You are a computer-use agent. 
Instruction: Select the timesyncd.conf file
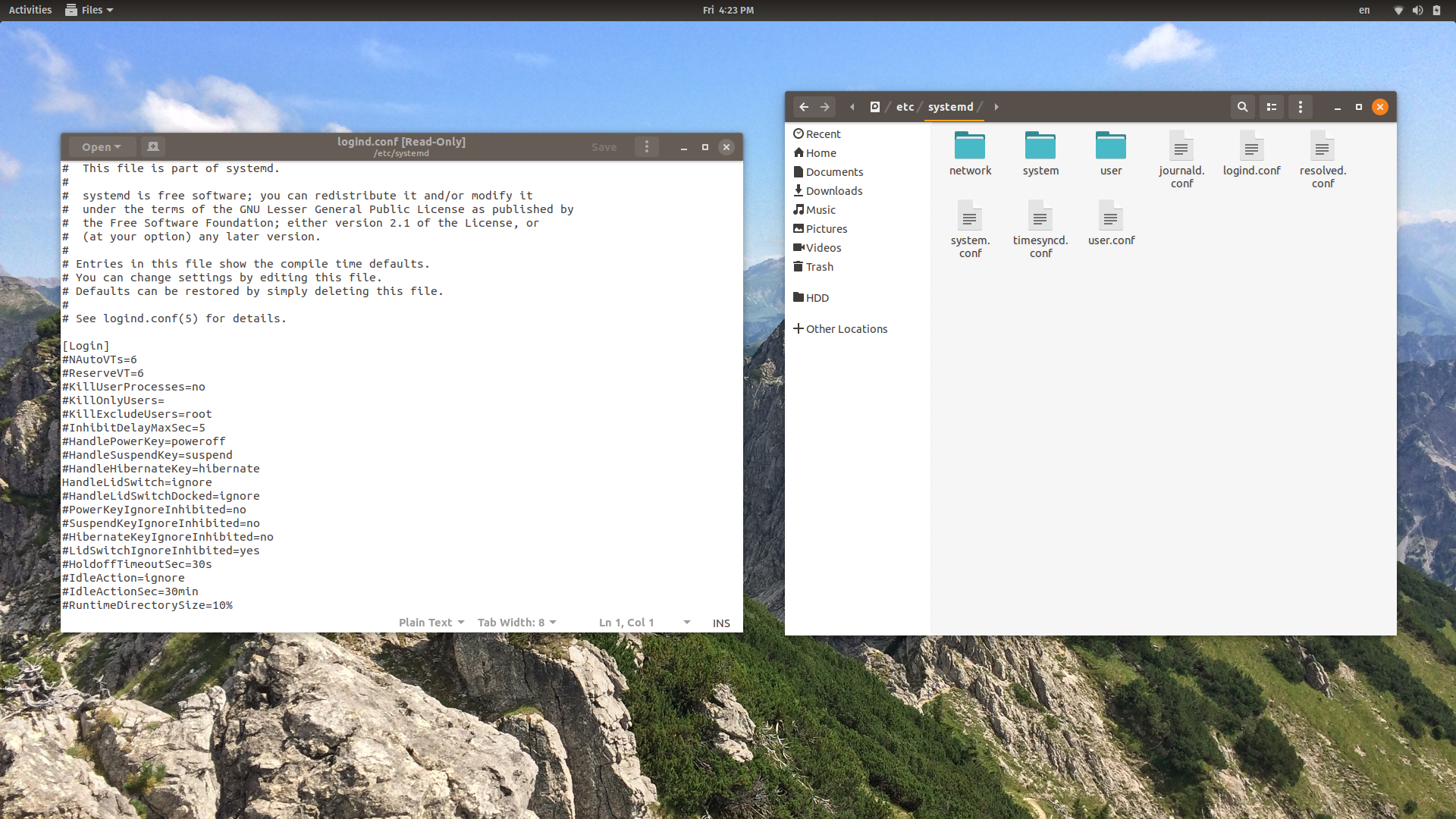pyautogui.click(x=1040, y=229)
